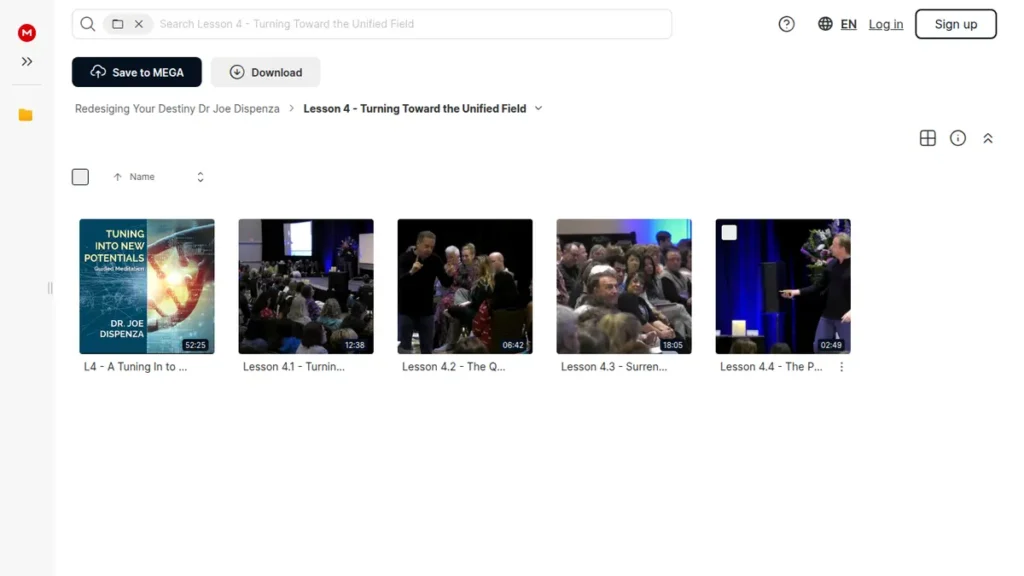Click the file name 'Lesson 4.2 - The Q...'
Screen dimensions: 1024x576
pos(453,367)
